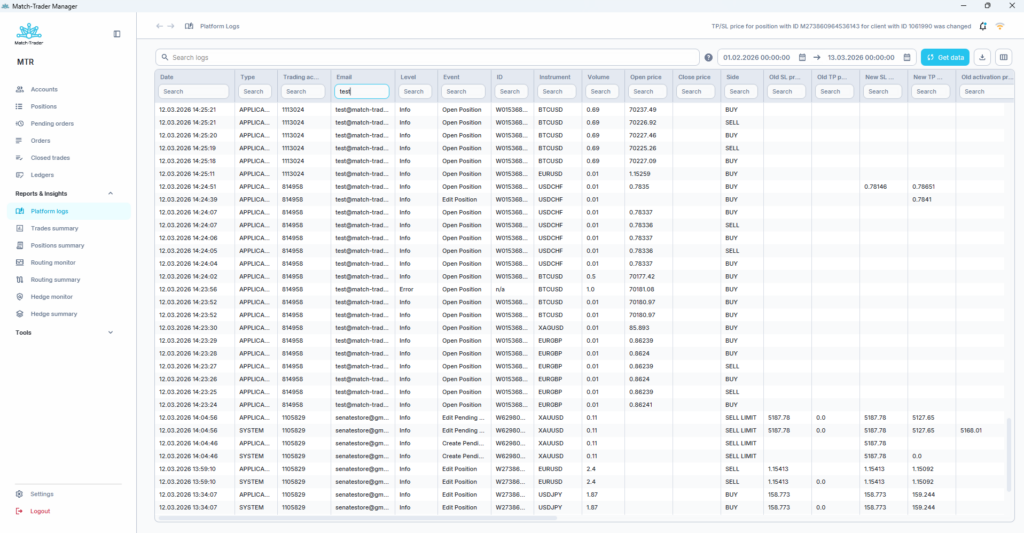The height and width of the screenshot is (533, 1024).
Task: Open the column layout settings icon
Action: [1004, 58]
